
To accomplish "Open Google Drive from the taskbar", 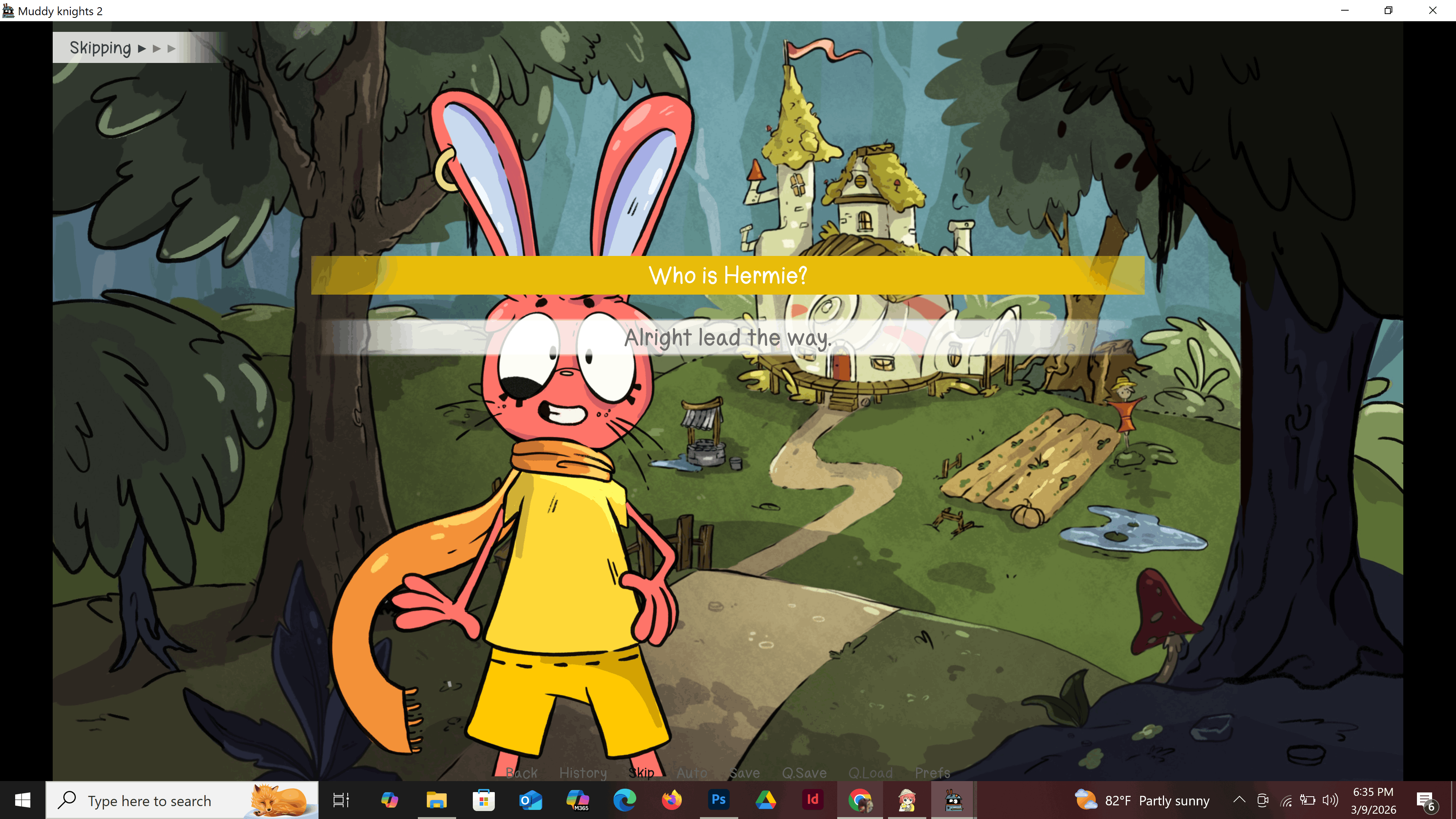I will (x=766, y=800).
